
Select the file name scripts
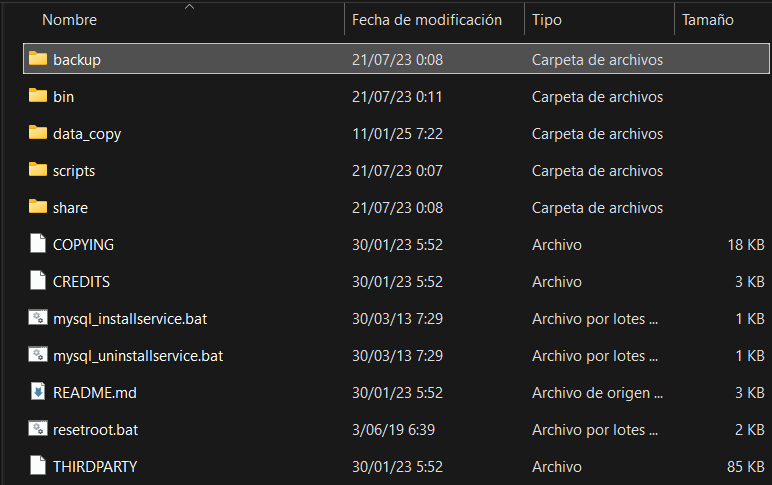(x=74, y=171)
